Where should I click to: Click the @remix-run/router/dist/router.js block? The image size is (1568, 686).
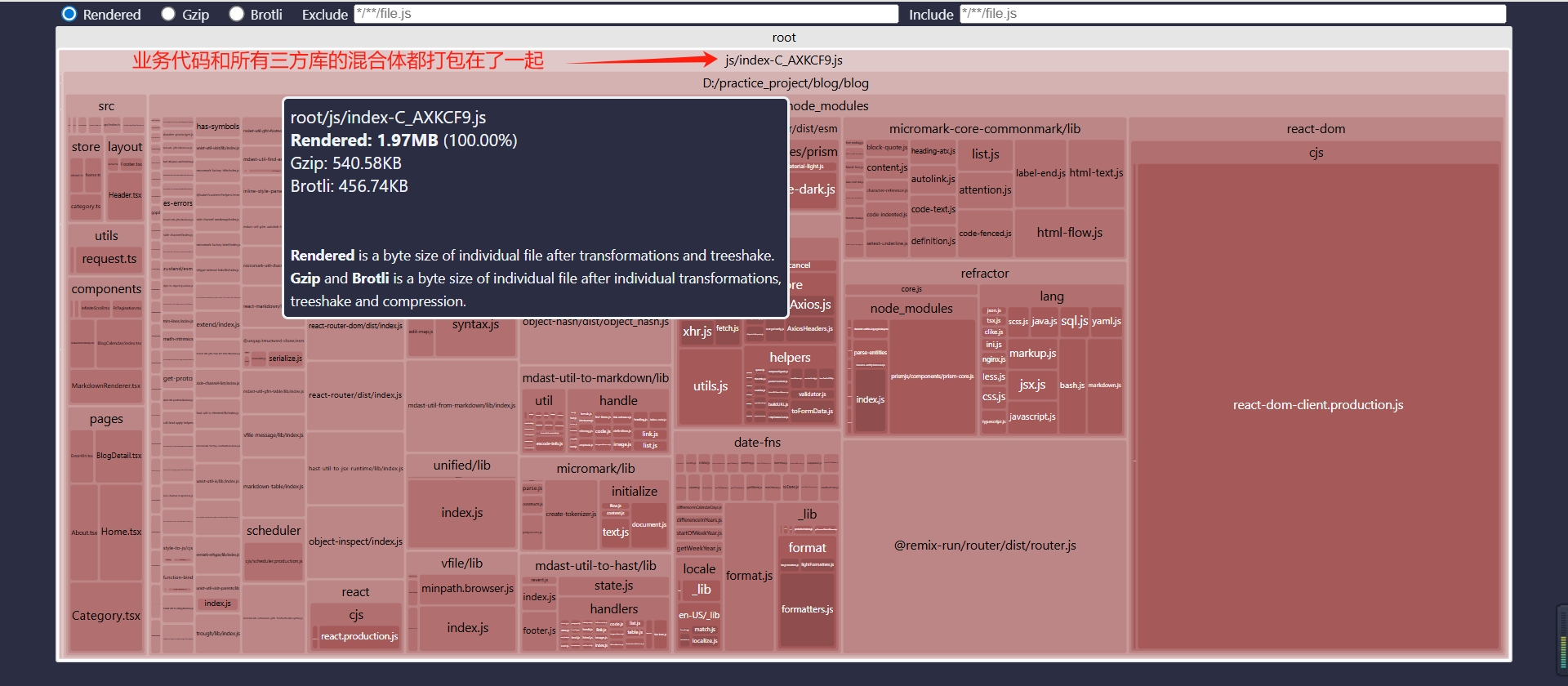(x=984, y=546)
